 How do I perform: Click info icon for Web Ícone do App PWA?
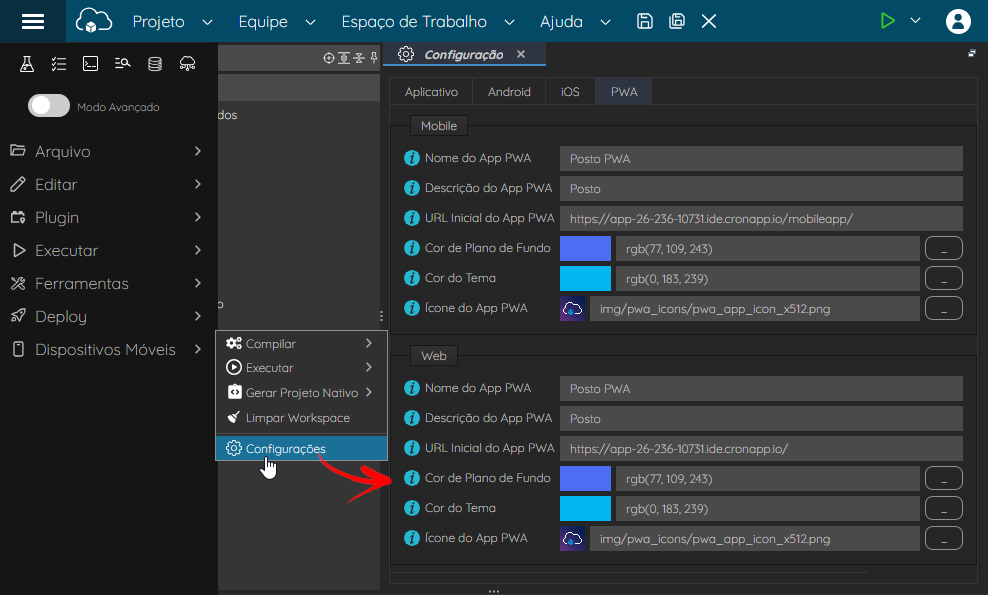pyautogui.click(x=411, y=538)
